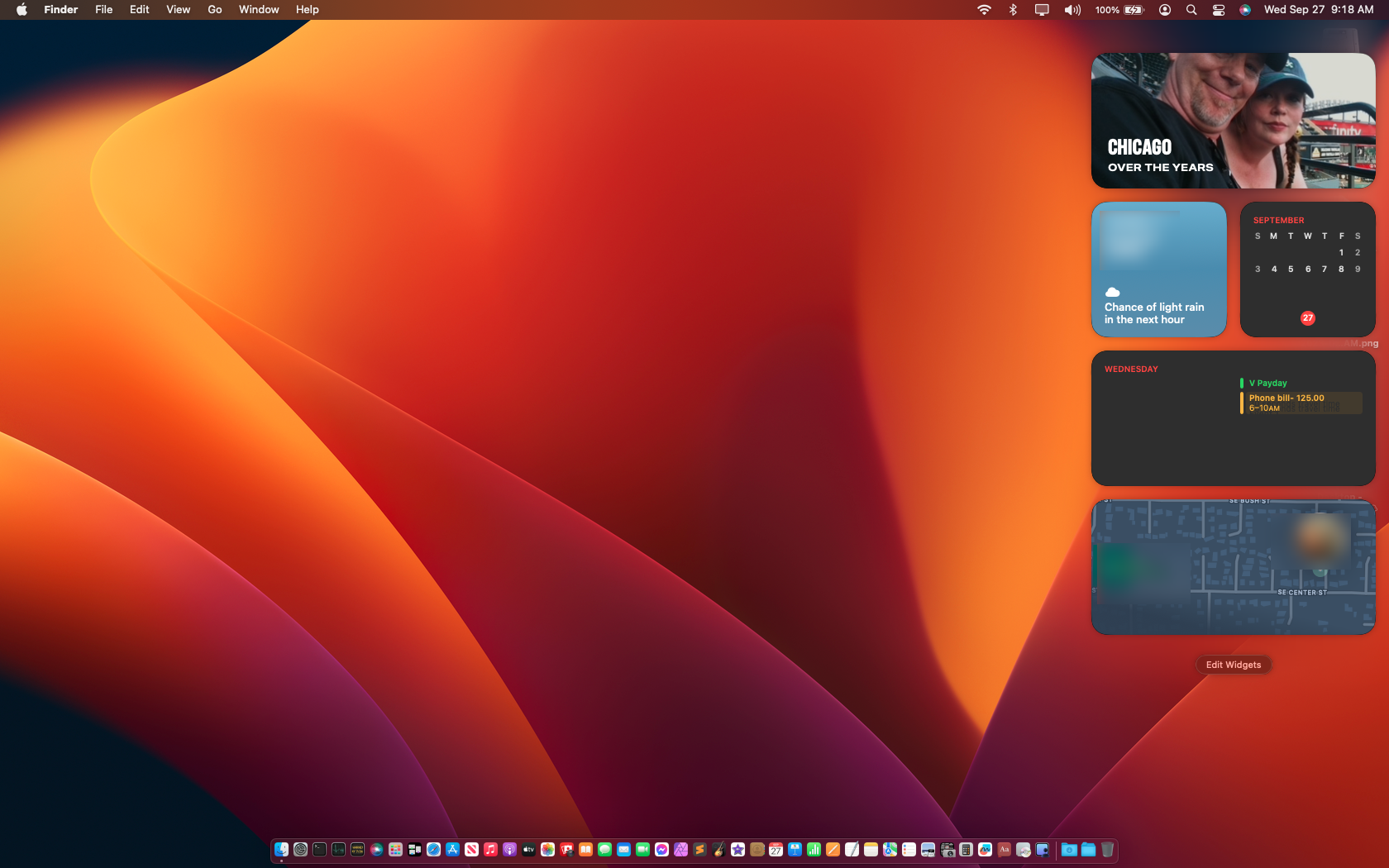Open the Finder menu
1389x868 pixels.
(60, 9)
